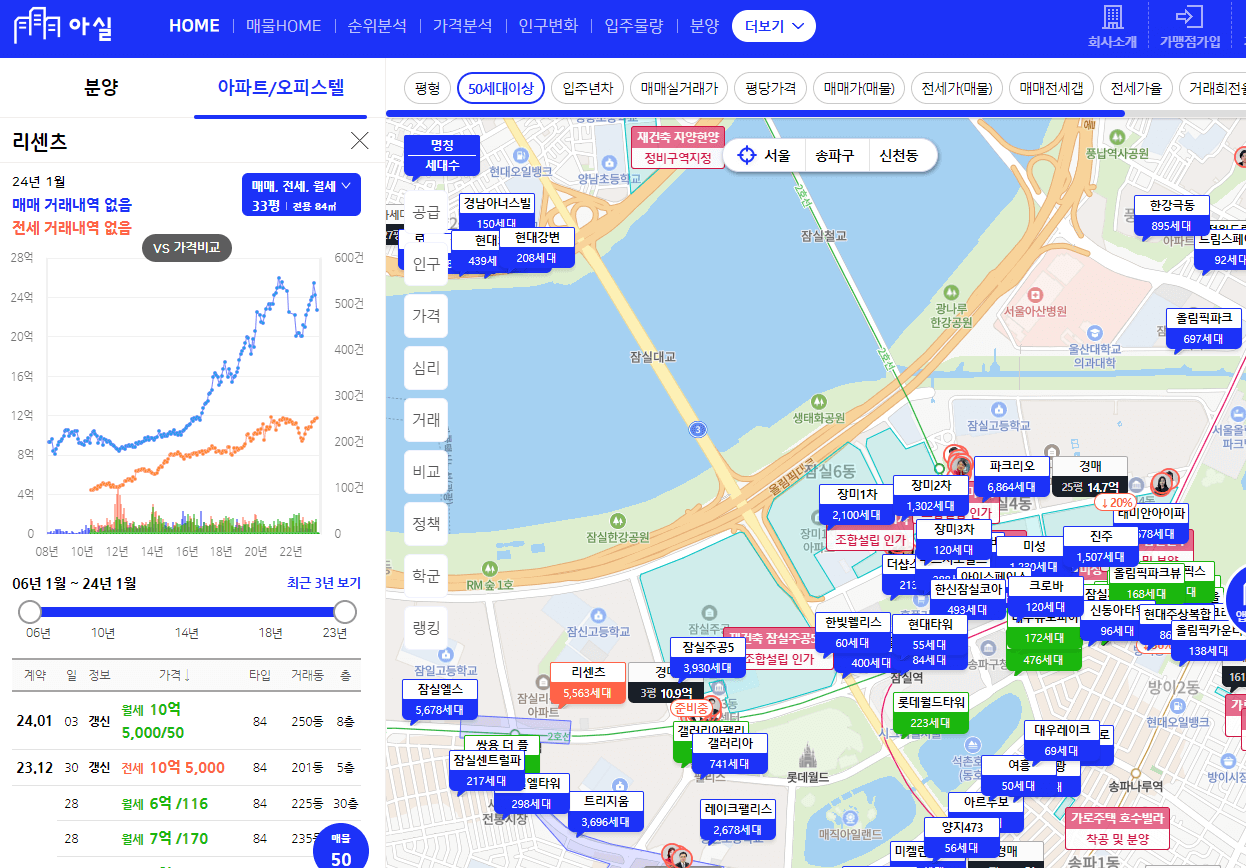Open the 랭킹 side menu button
The image size is (1246, 868).
(426, 628)
